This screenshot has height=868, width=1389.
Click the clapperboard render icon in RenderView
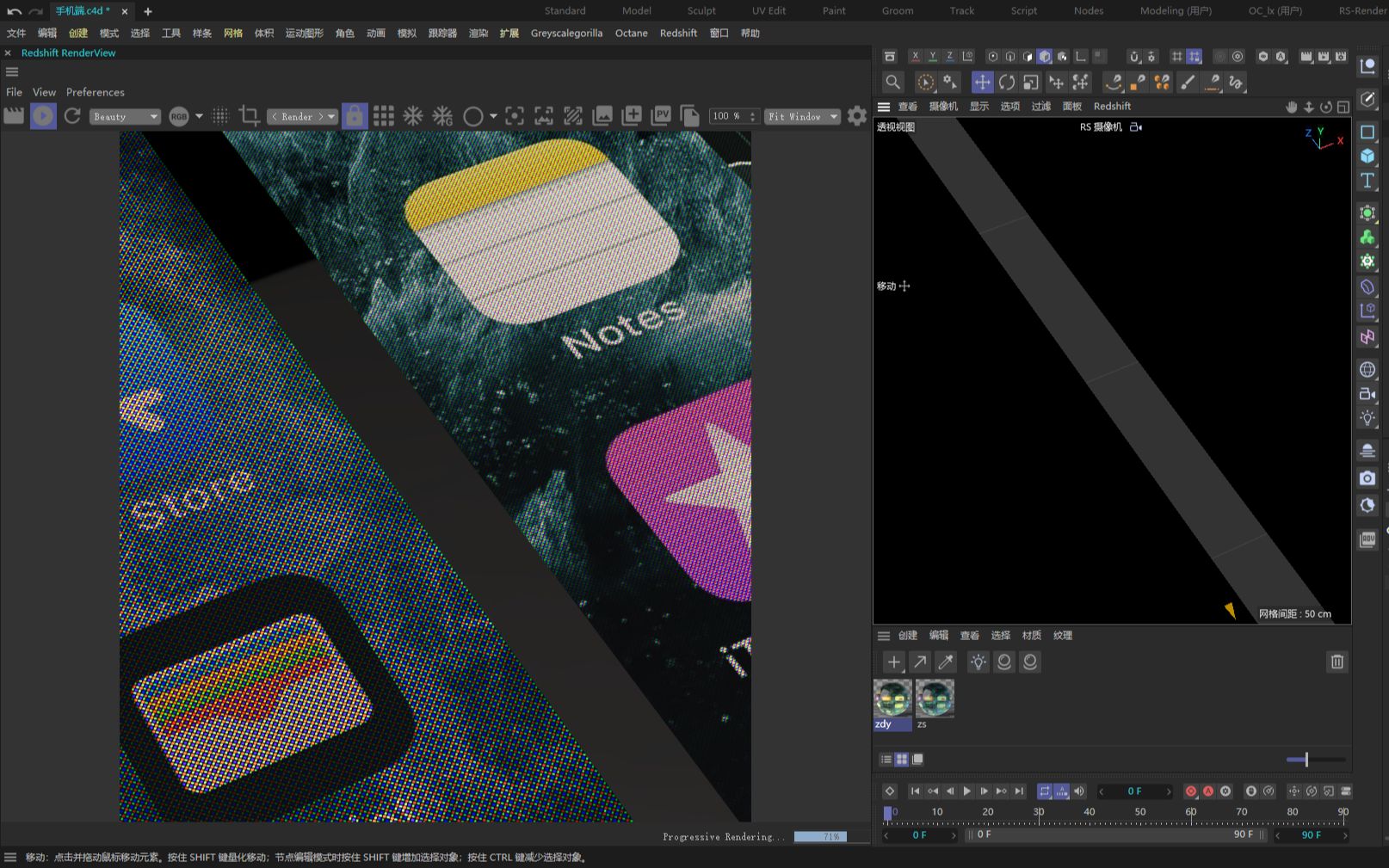(14, 116)
